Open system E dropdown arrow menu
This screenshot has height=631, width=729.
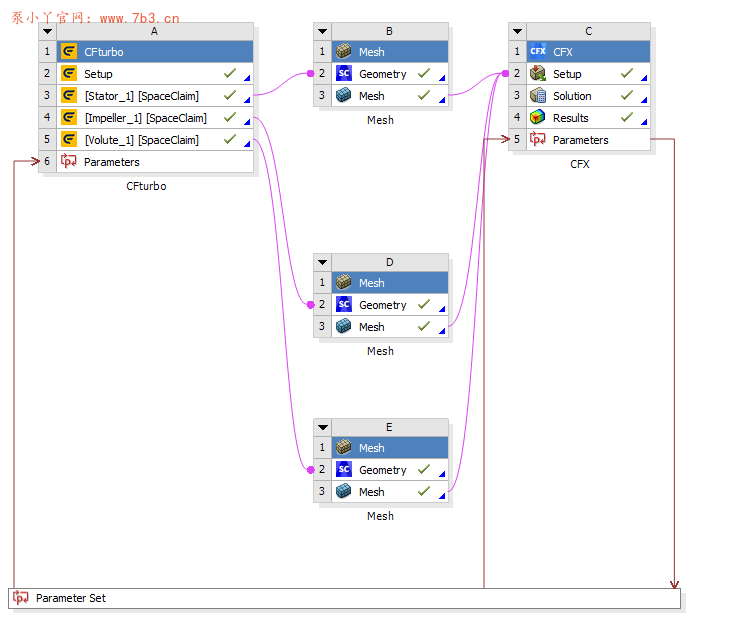322,427
